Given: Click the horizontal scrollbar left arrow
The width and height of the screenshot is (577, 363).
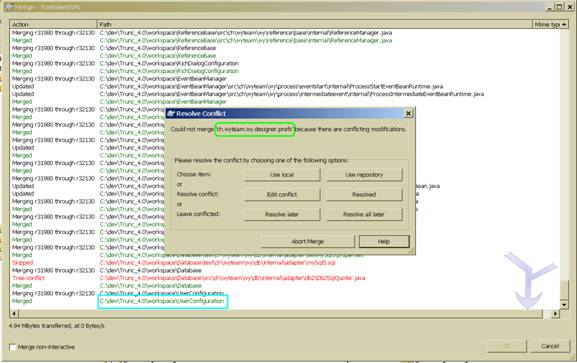Looking at the screenshot, I should [x=14, y=314].
